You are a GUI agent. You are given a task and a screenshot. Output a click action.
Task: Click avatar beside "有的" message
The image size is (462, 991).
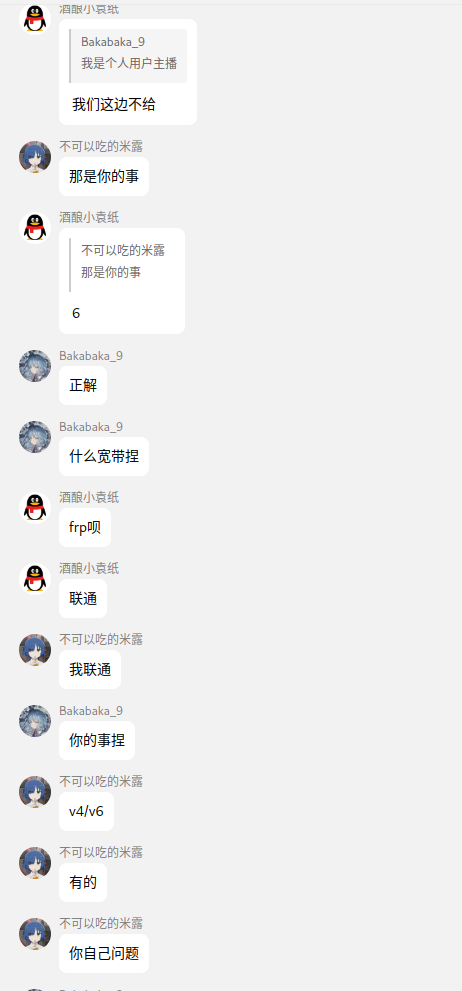pyautogui.click(x=35, y=863)
